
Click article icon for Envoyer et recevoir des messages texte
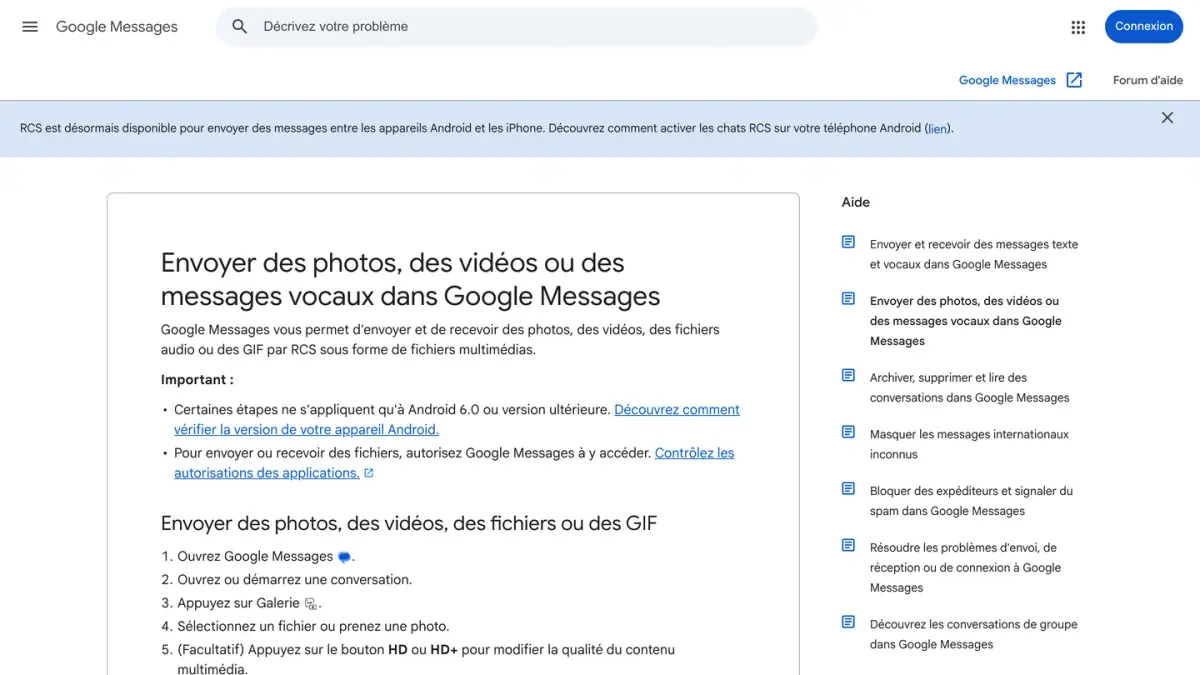(x=848, y=243)
